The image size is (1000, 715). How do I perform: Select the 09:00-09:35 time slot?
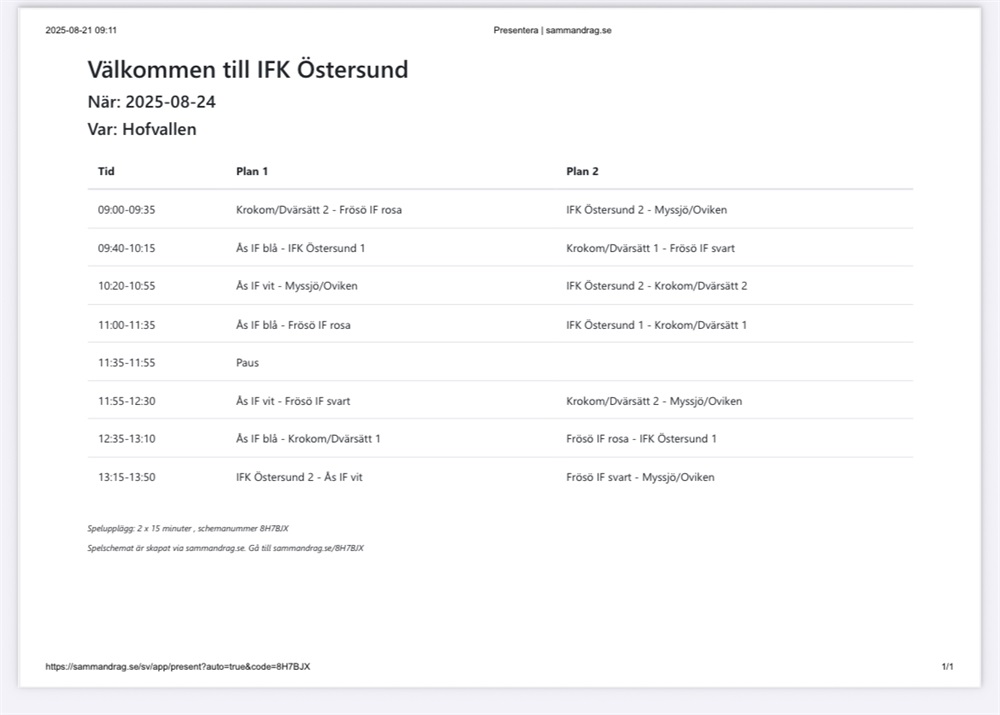click(x=126, y=210)
